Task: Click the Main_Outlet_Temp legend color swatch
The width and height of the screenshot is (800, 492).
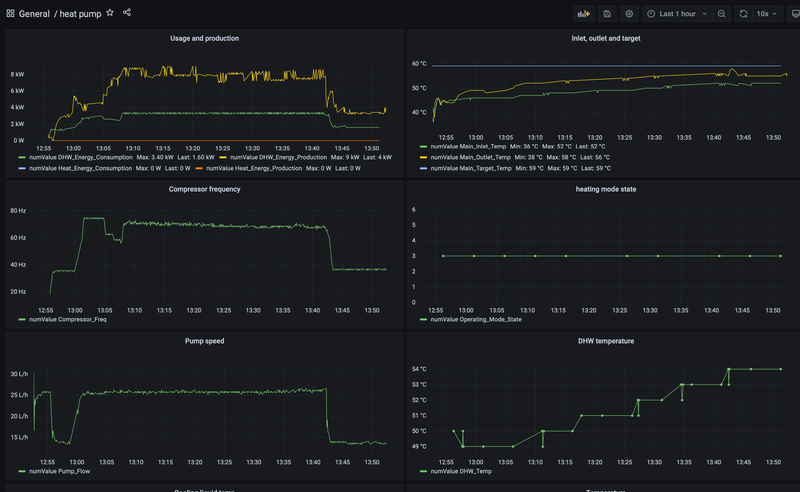Action: tap(423, 157)
